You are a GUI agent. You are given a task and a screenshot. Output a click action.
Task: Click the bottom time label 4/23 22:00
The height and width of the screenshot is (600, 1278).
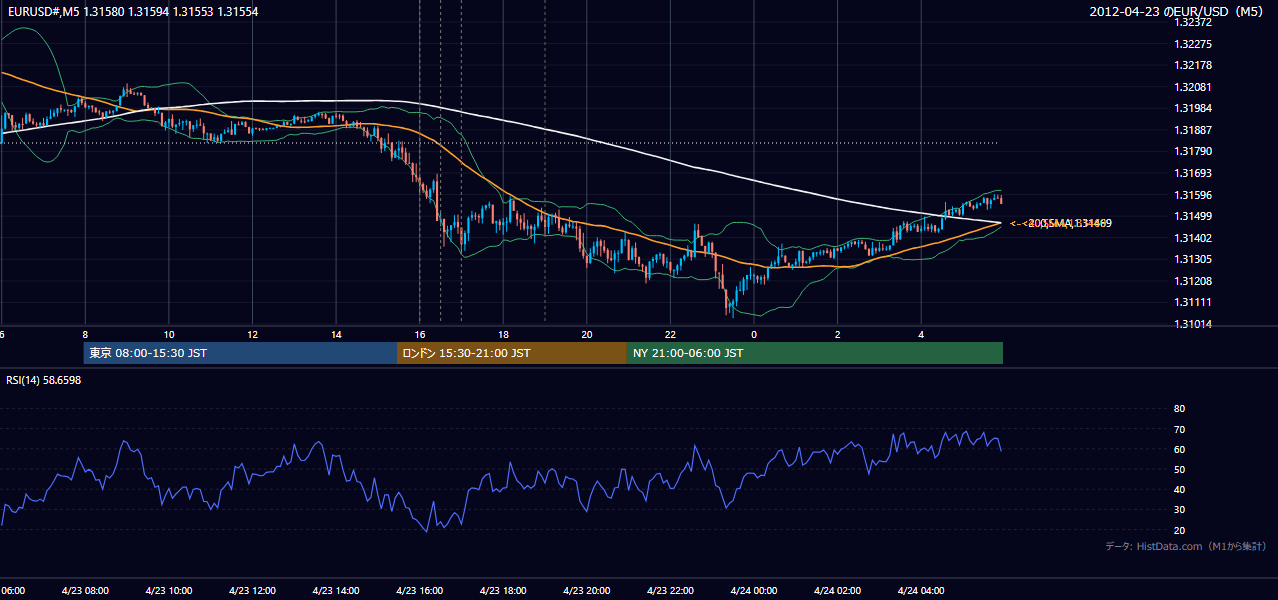(x=670, y=591)
